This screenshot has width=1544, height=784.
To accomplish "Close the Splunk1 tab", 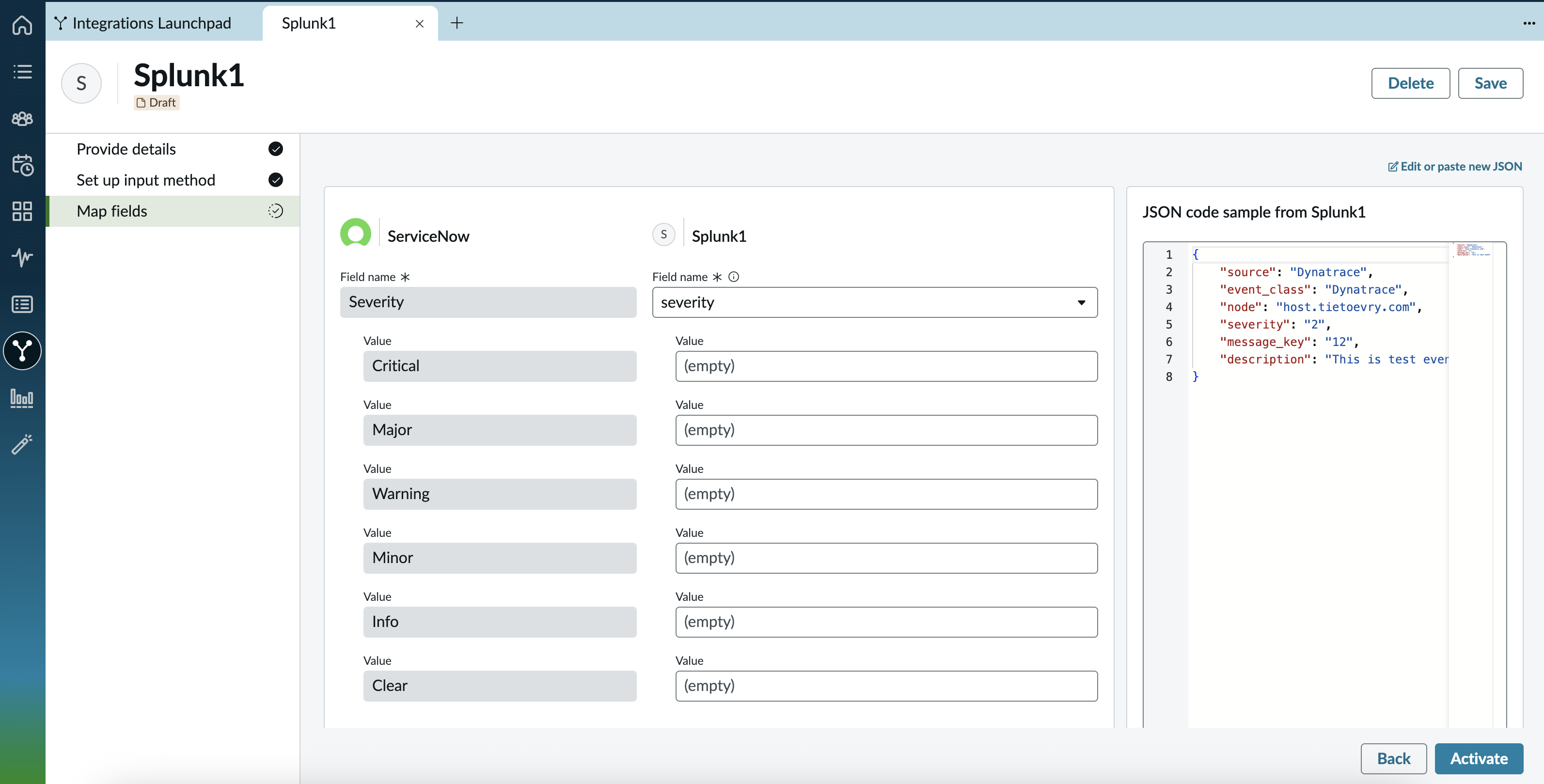I will point(420,23).
